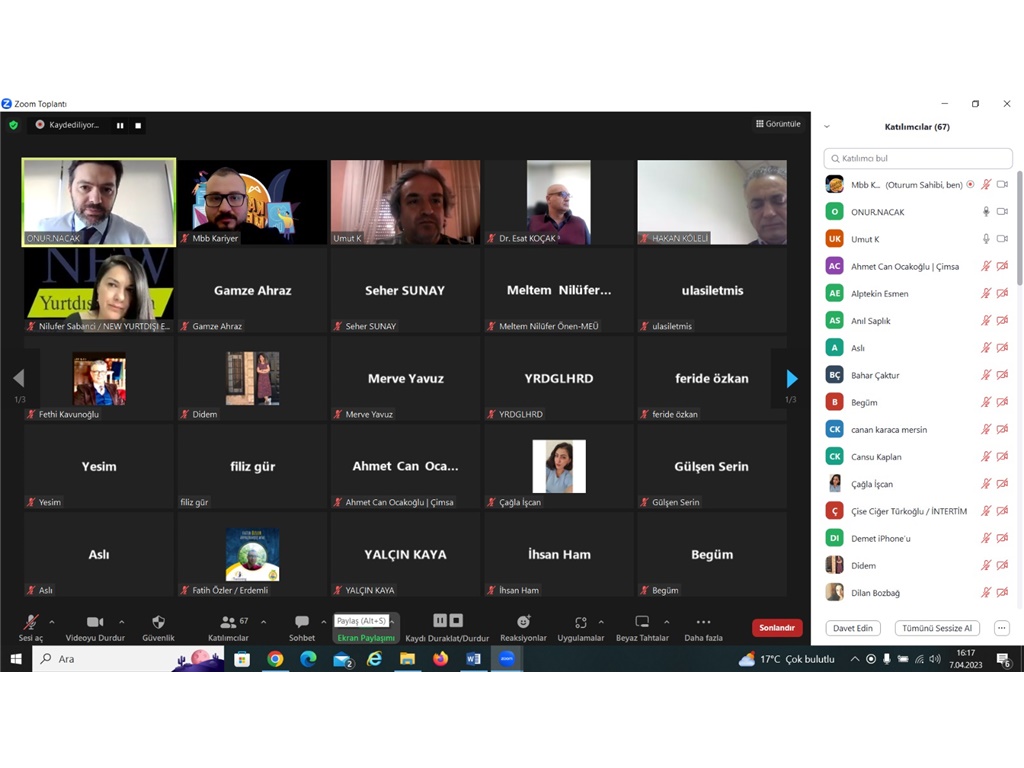
Task: Toggle Umut K's camera icon in participants list
Action: click(x=1002, y=239)
